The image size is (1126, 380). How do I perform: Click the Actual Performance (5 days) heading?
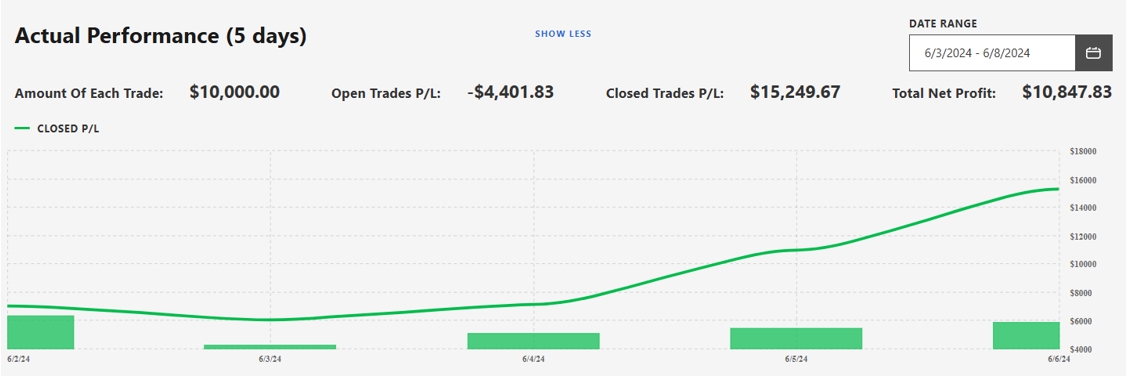(161, 36)
